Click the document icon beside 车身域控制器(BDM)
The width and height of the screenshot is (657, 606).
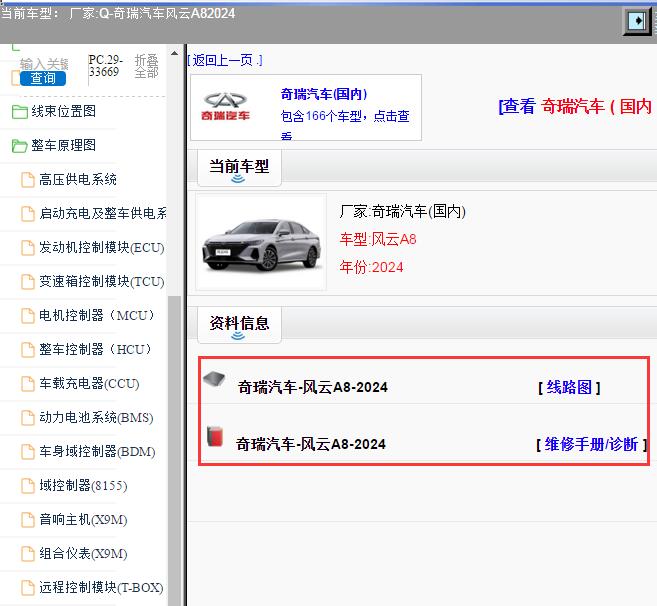[x=28, y=452]
